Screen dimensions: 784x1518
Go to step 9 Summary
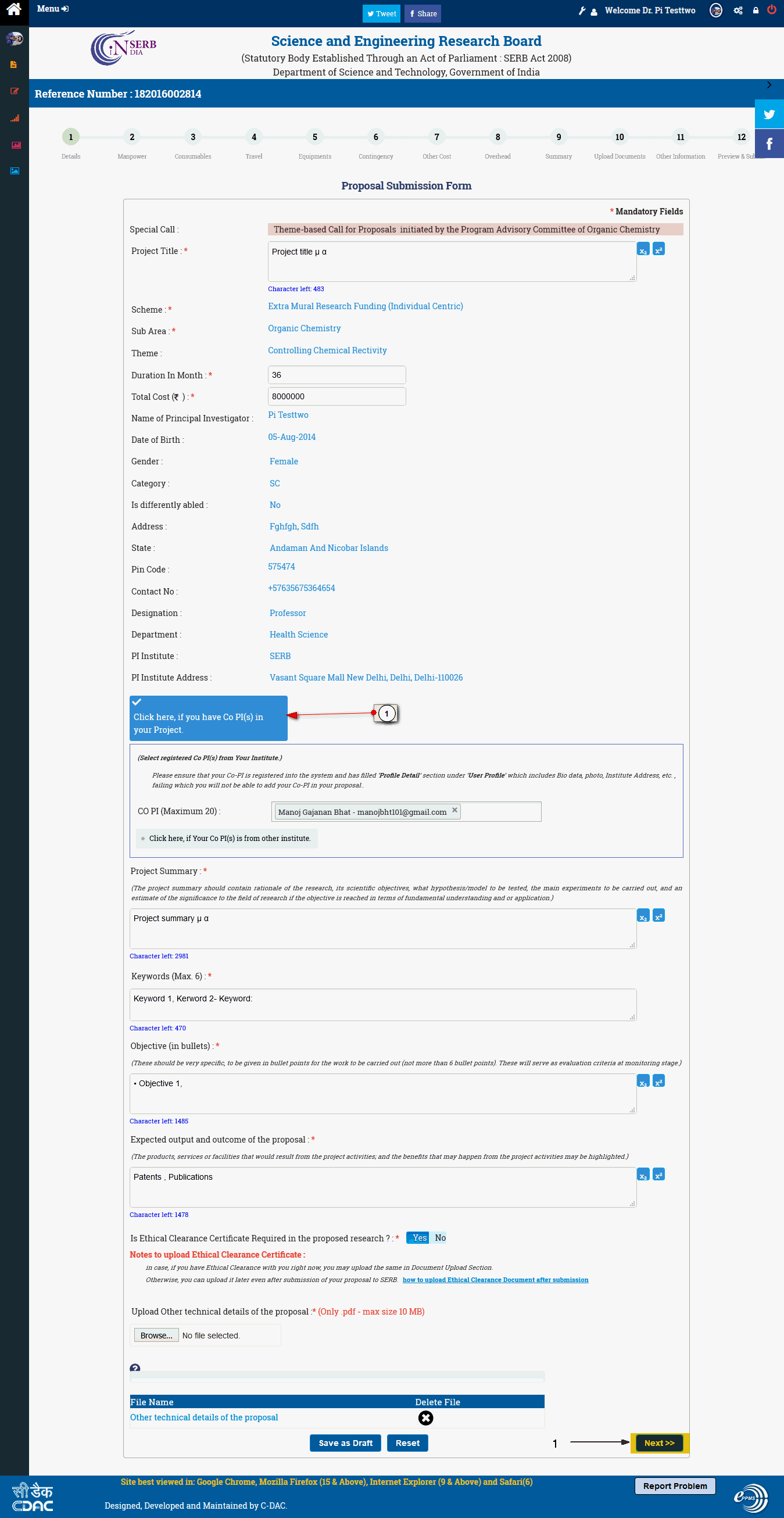pos(559,137)
